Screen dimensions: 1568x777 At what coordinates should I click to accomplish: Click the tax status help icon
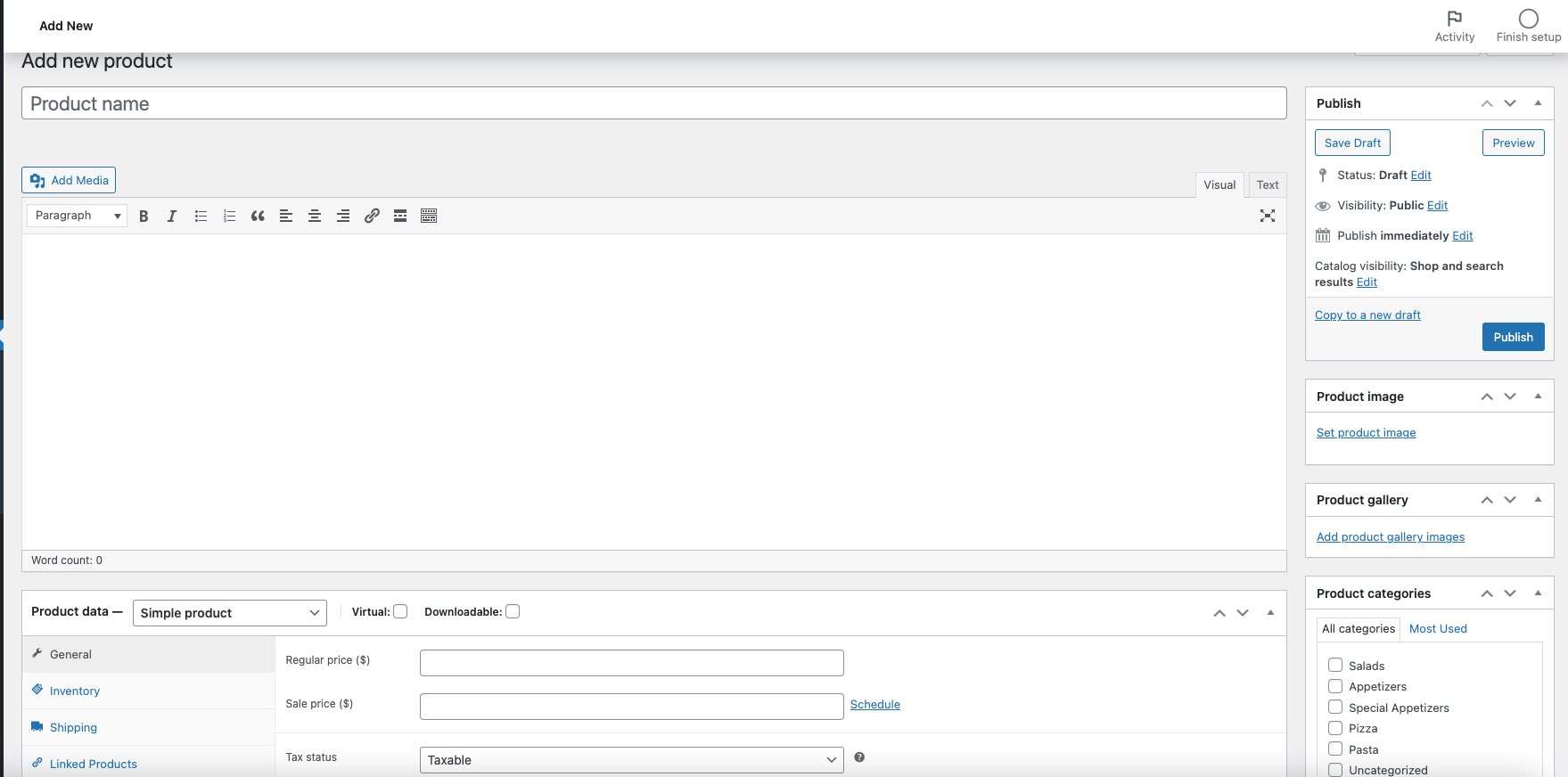click(x=859, y=757)
